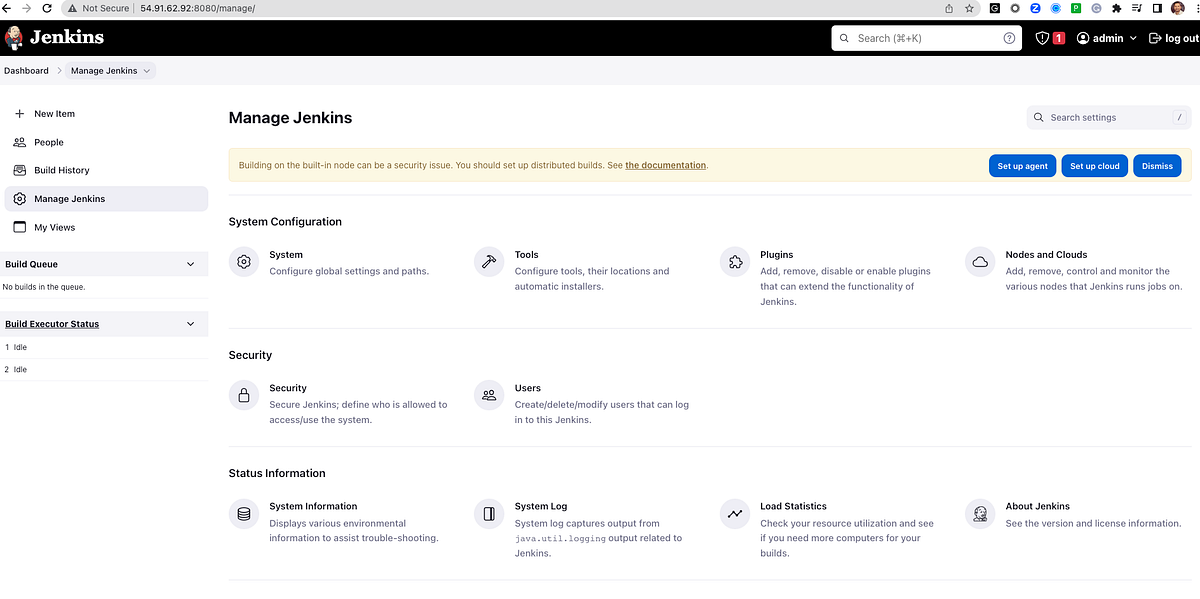Click the Users management icon
Screen dimensions: 1200x599
coord(488,395)
